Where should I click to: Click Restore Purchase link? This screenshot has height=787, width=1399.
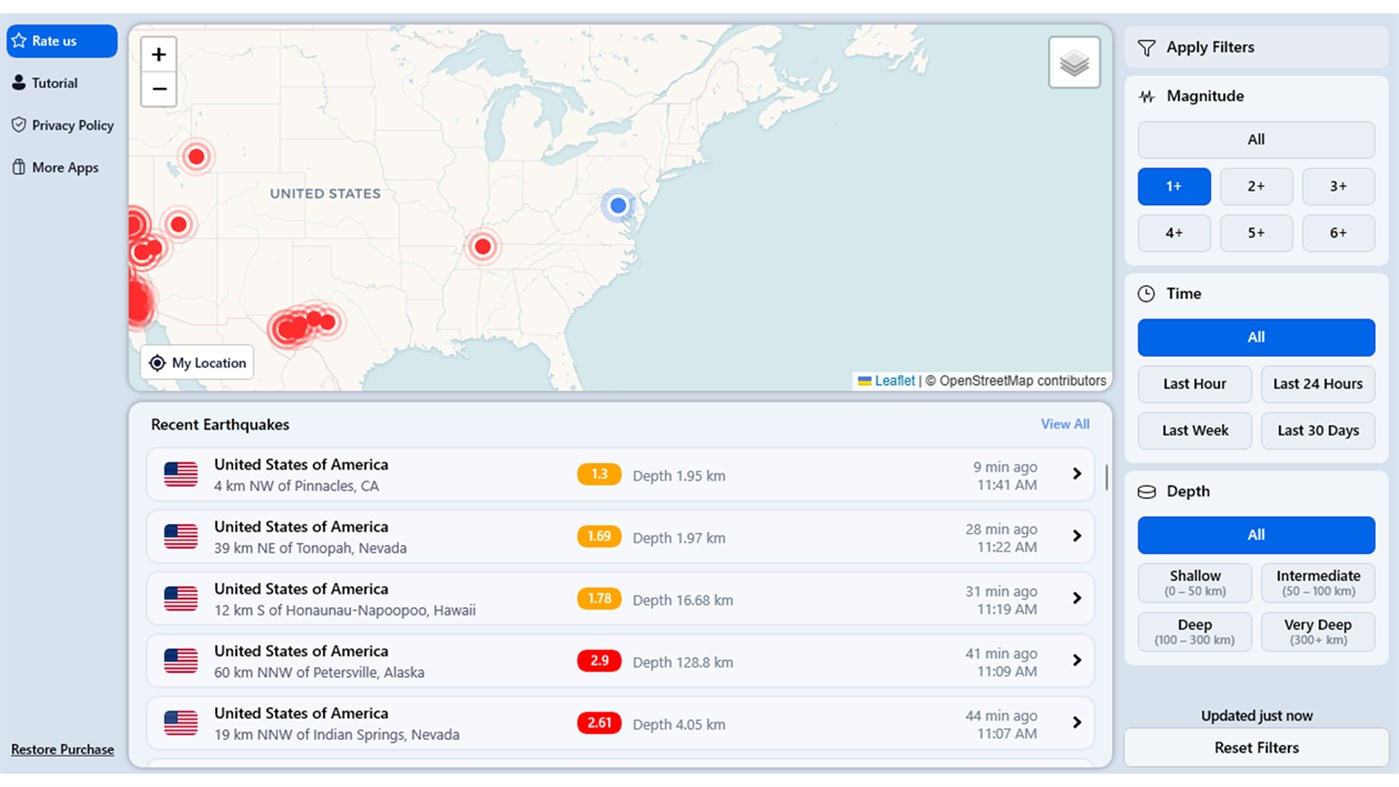(62, 749)
